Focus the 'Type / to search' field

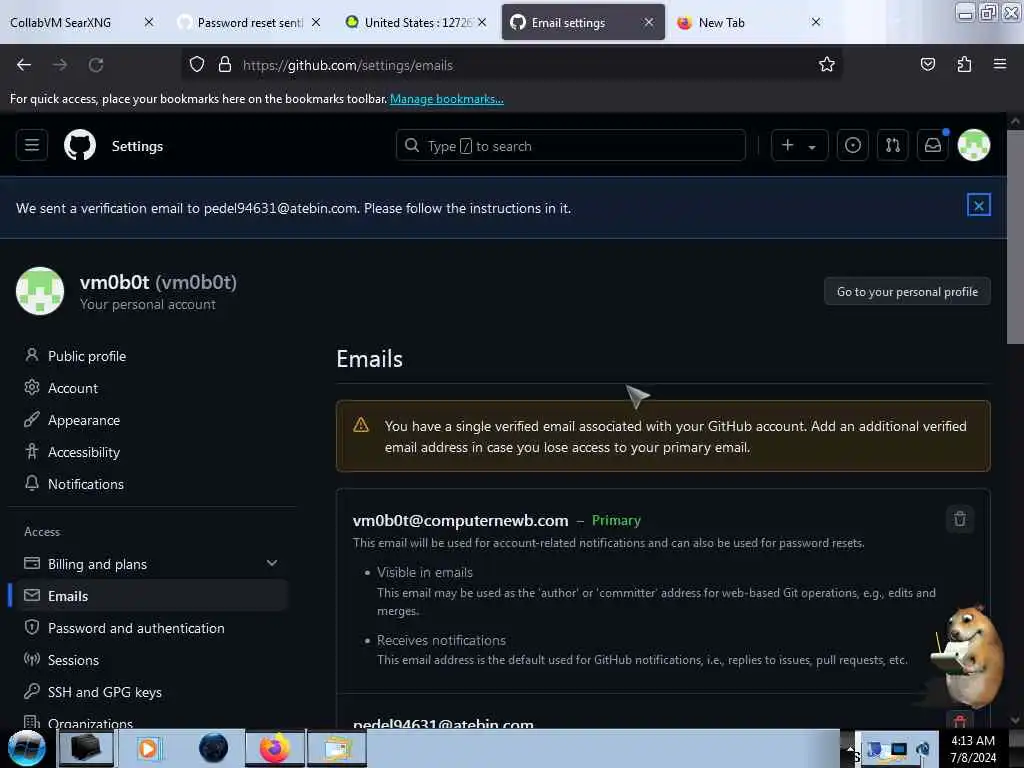coord(570,145)
